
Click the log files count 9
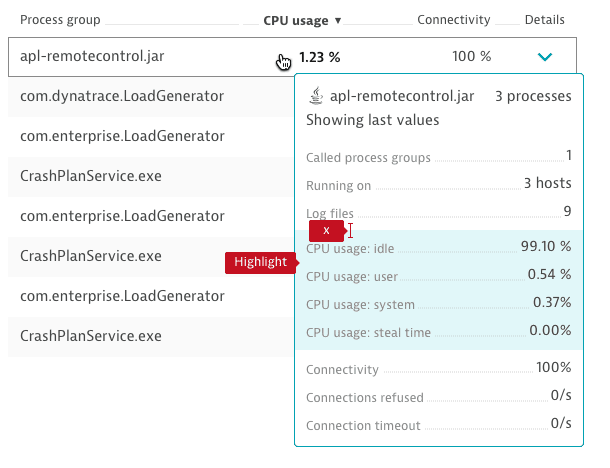[568, 211]
